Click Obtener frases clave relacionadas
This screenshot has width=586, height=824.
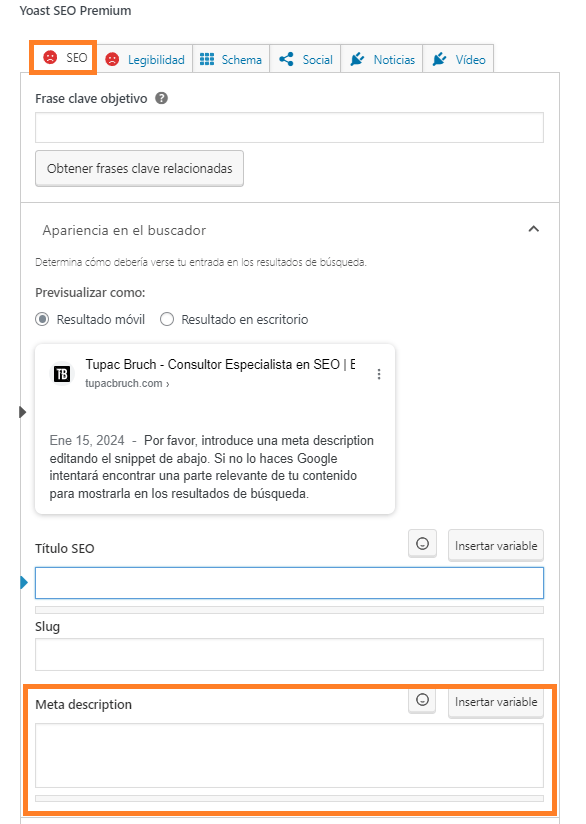tap(138, 168)
